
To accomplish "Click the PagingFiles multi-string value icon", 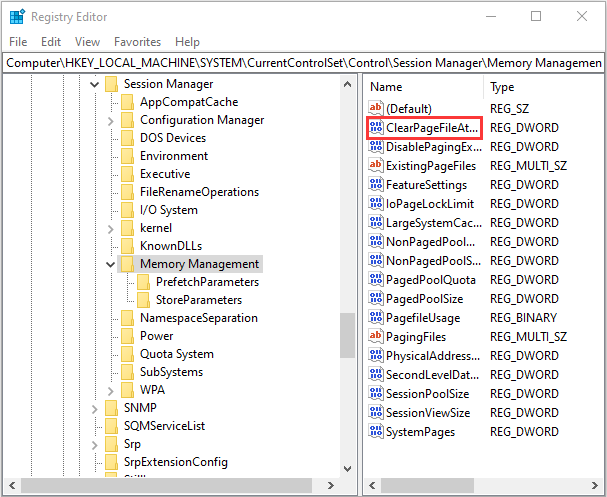I will click(376, 337).
